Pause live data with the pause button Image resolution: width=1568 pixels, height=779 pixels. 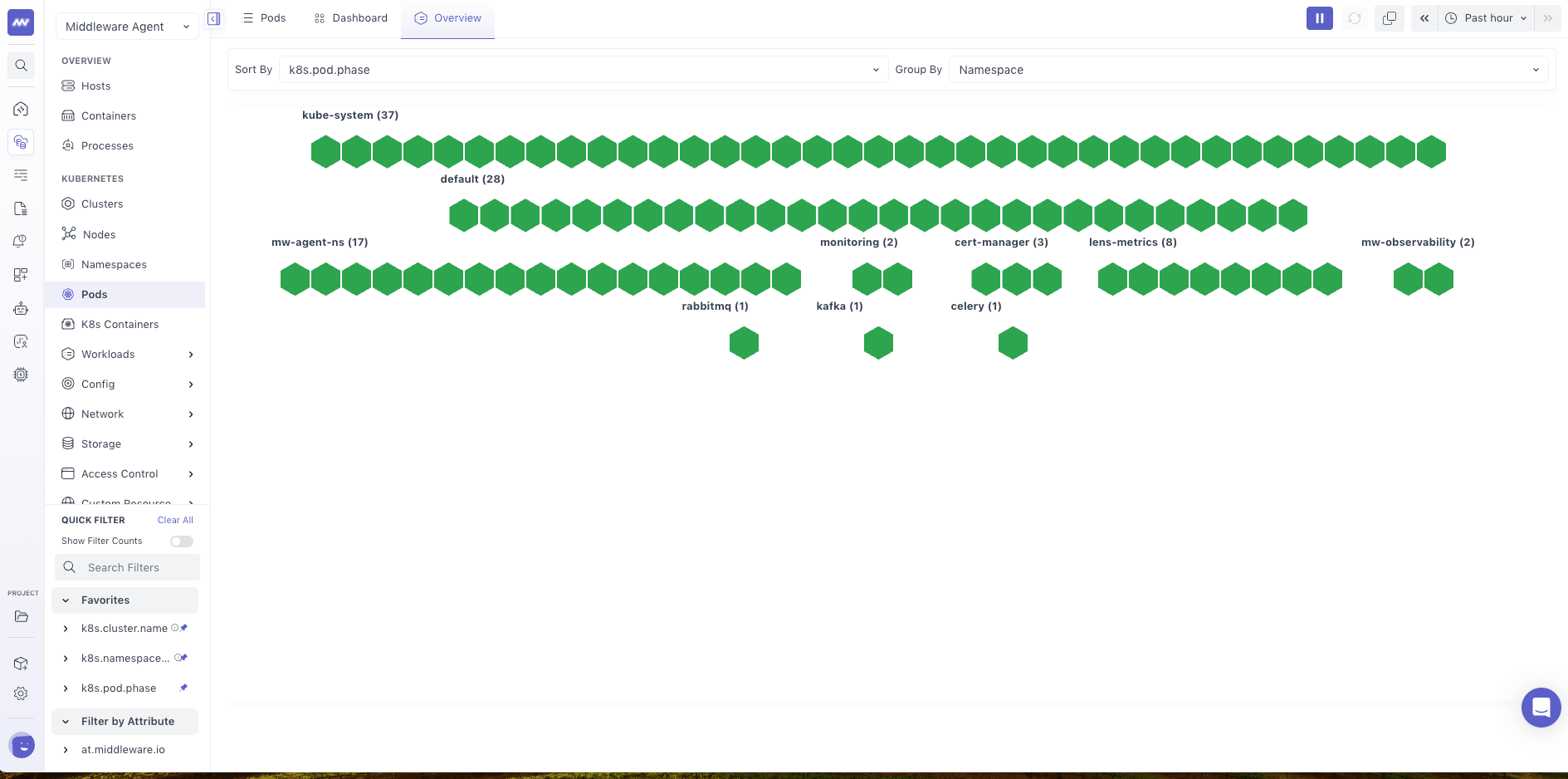point(1319,18)
